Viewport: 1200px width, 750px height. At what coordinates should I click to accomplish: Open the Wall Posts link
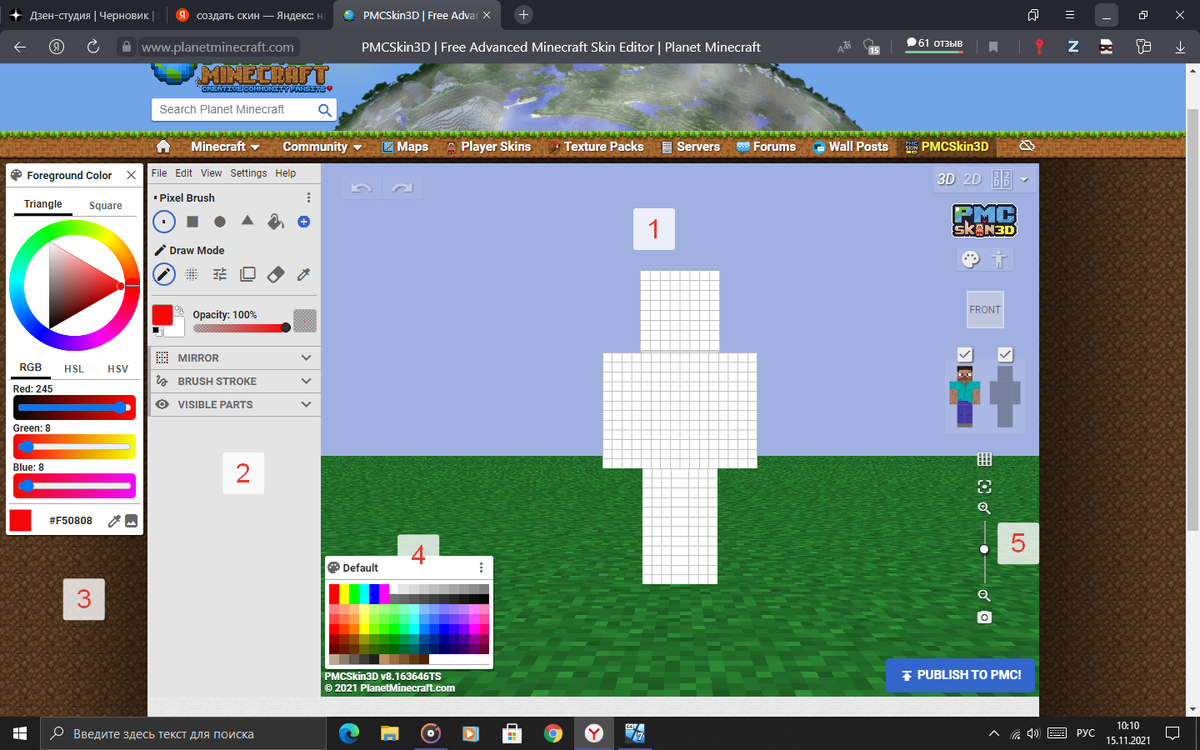click(x=850, y=146)
